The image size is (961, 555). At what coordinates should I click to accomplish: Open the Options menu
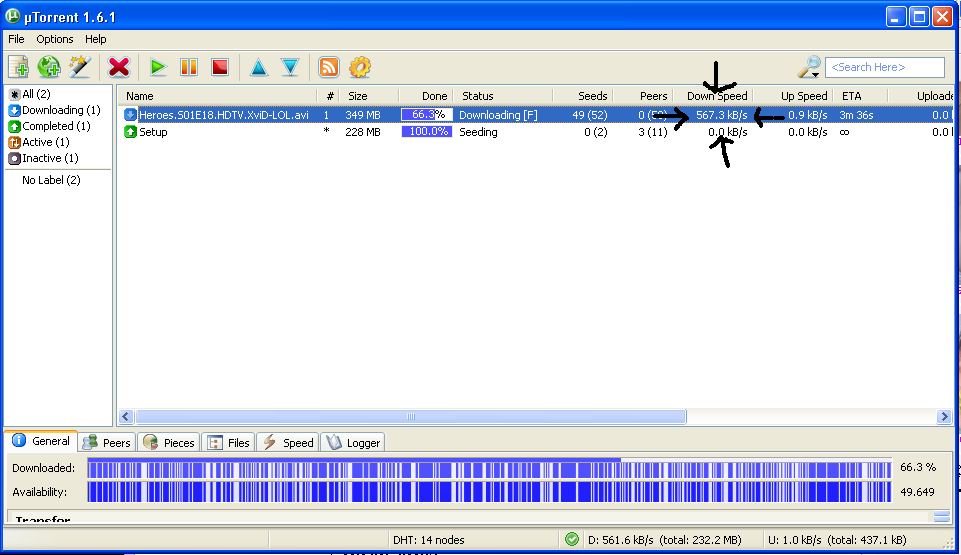[55, 39]
